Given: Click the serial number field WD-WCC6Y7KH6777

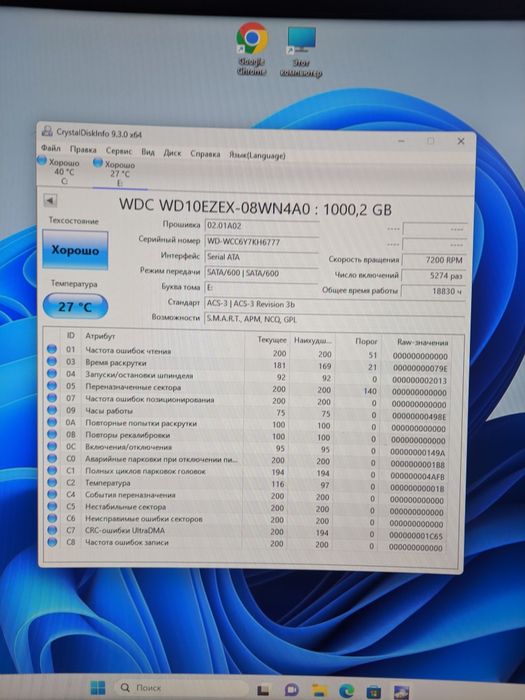Looking at the screenshot, I should tap(262, 242).
